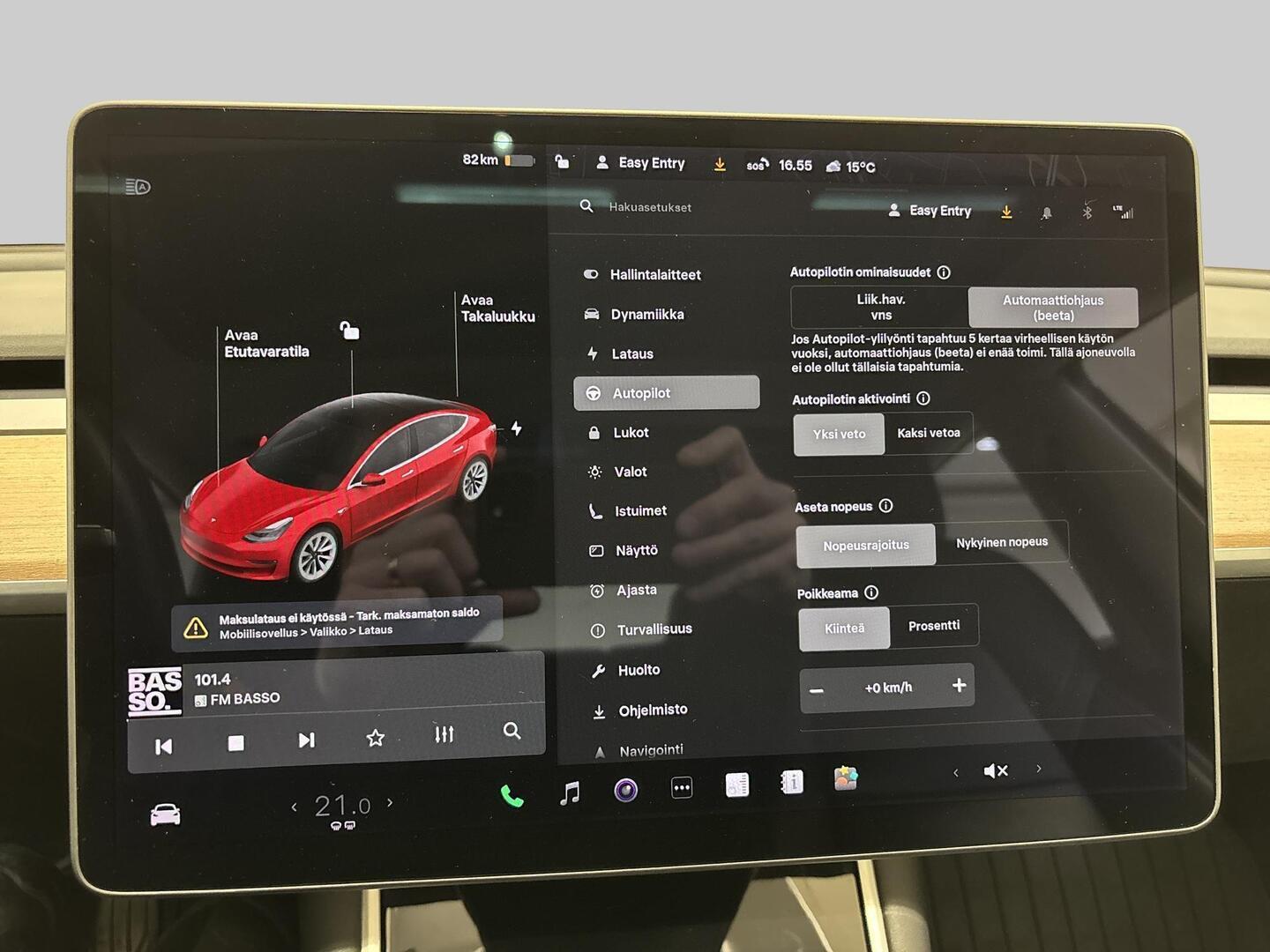Tap the yellow software update arrow icon
Image resolution: width=1270 pixels, height=952 pixels.
point(1005,212)
